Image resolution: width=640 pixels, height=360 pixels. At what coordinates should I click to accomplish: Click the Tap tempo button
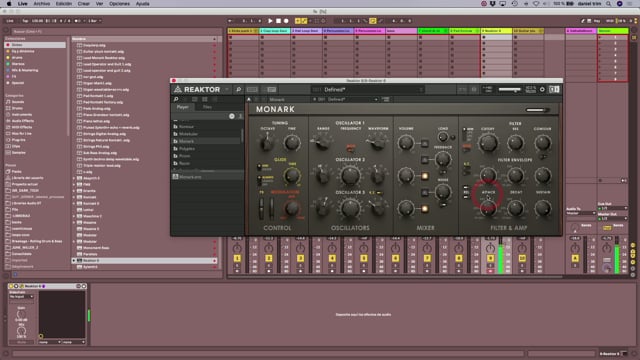coord(25,21)
